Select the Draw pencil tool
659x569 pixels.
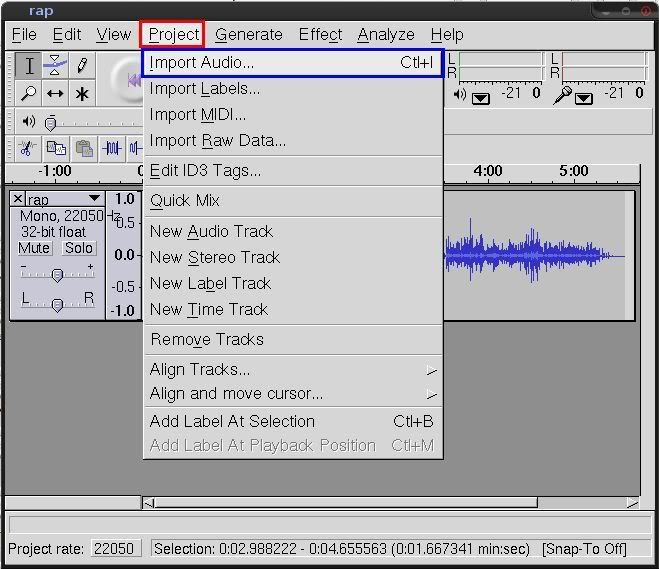82,66
